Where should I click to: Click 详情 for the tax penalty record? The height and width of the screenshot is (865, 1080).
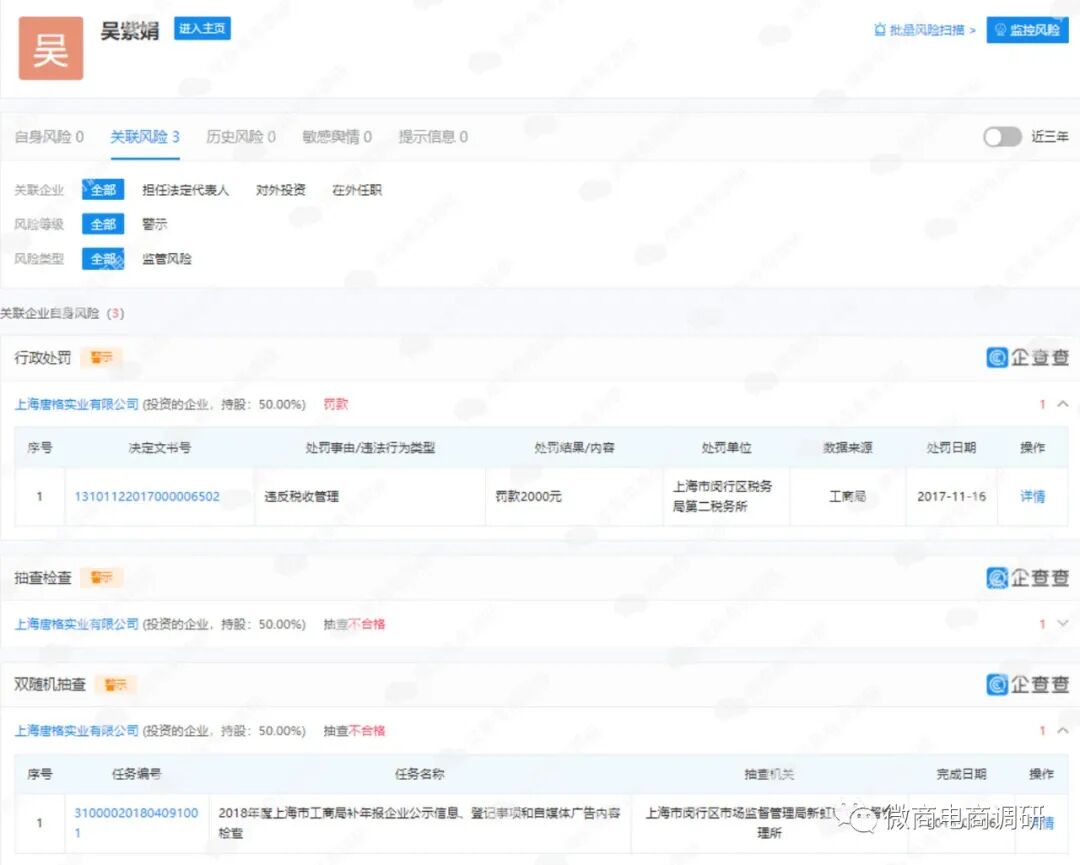coord(1034,497)
